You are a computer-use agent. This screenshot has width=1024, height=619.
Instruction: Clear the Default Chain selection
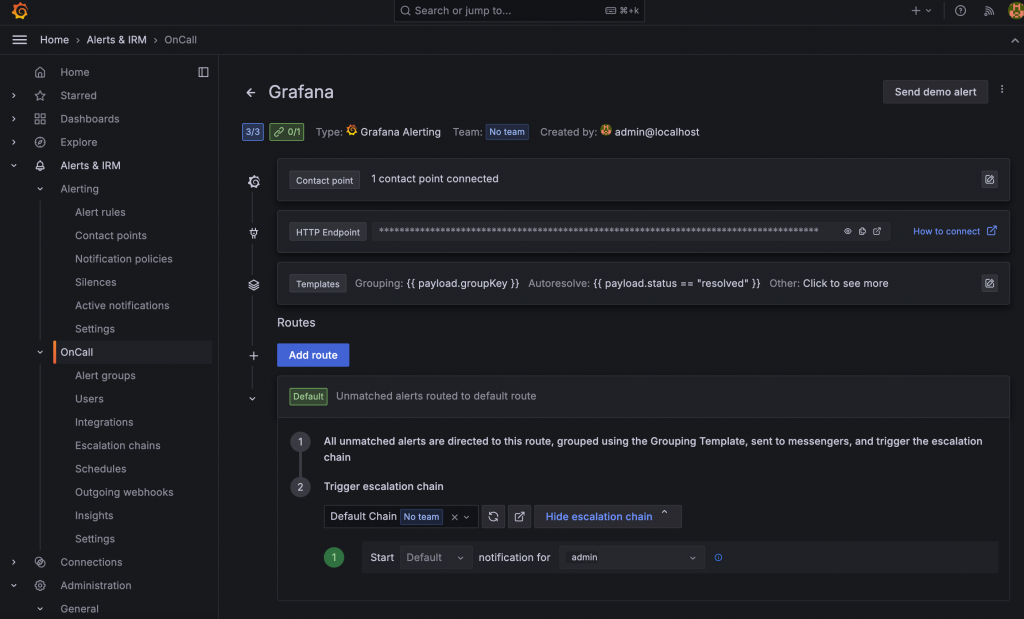[455, 517]
